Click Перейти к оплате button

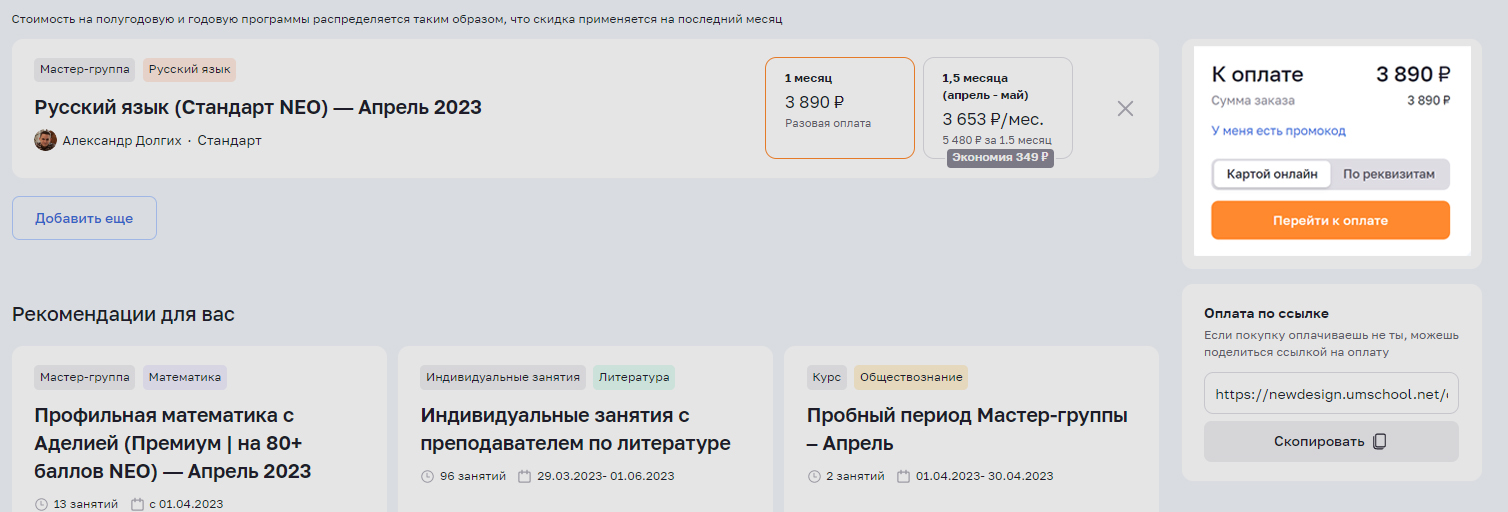1330,220
